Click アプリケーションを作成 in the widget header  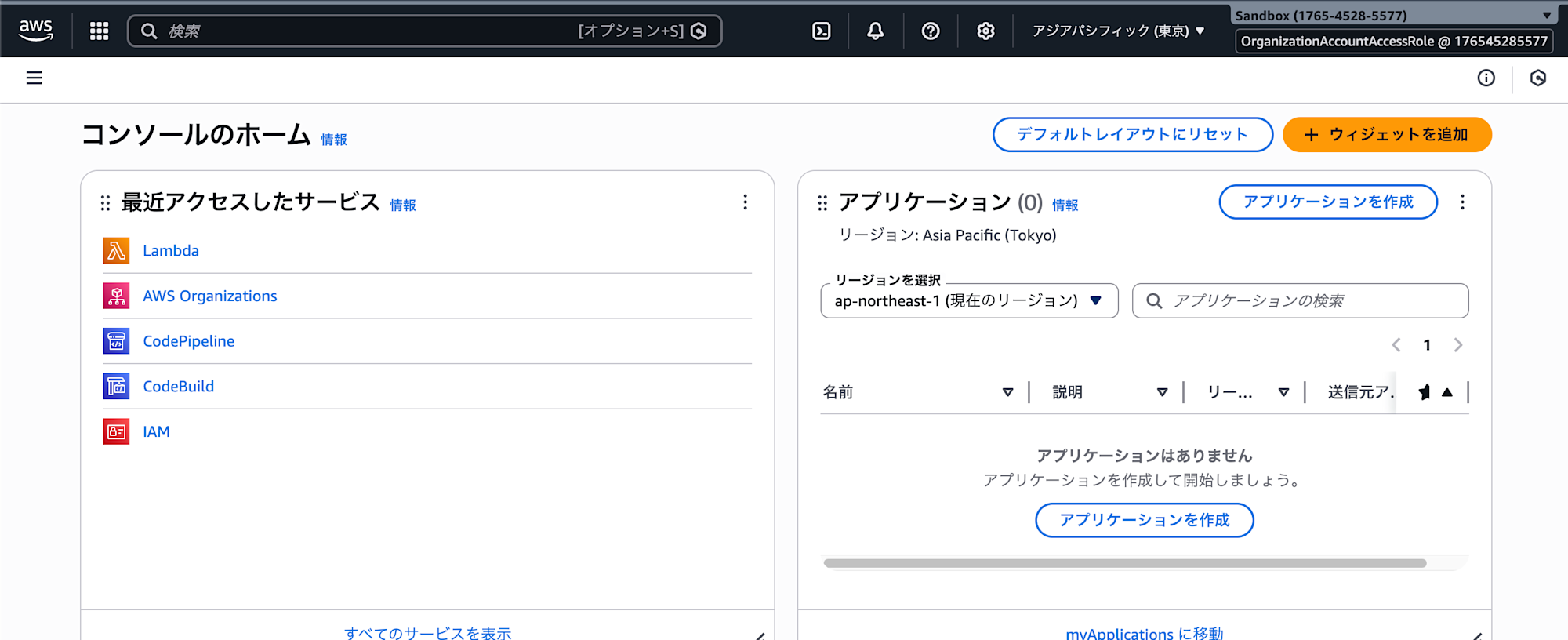[x=1328, y=202]
